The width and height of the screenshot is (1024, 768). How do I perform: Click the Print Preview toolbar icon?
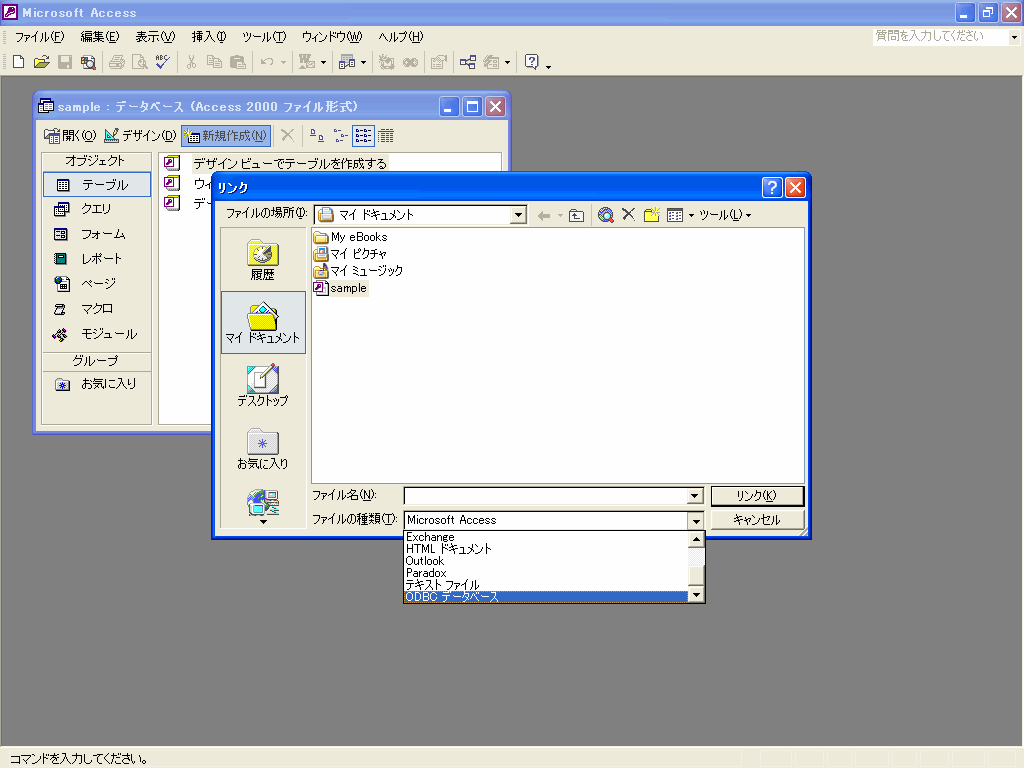pyautogui.click(x=140, y=62)
